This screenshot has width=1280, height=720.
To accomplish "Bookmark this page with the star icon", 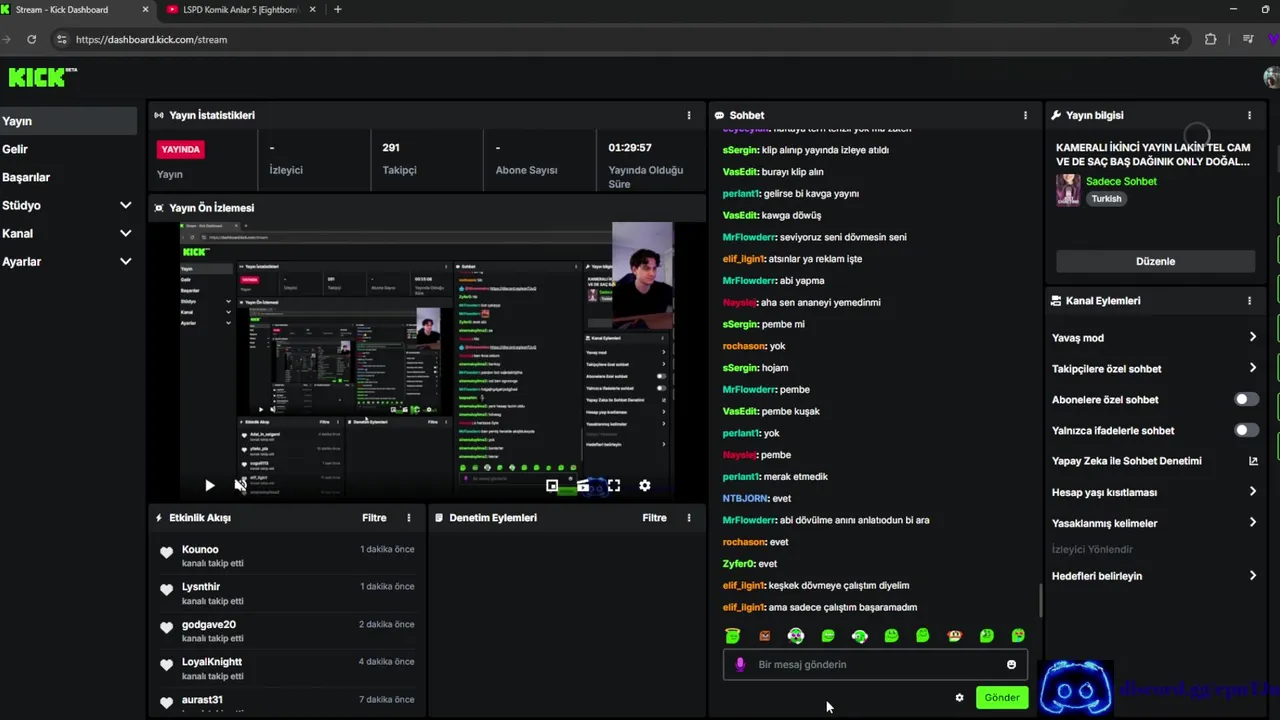I will click(1175, 39).
